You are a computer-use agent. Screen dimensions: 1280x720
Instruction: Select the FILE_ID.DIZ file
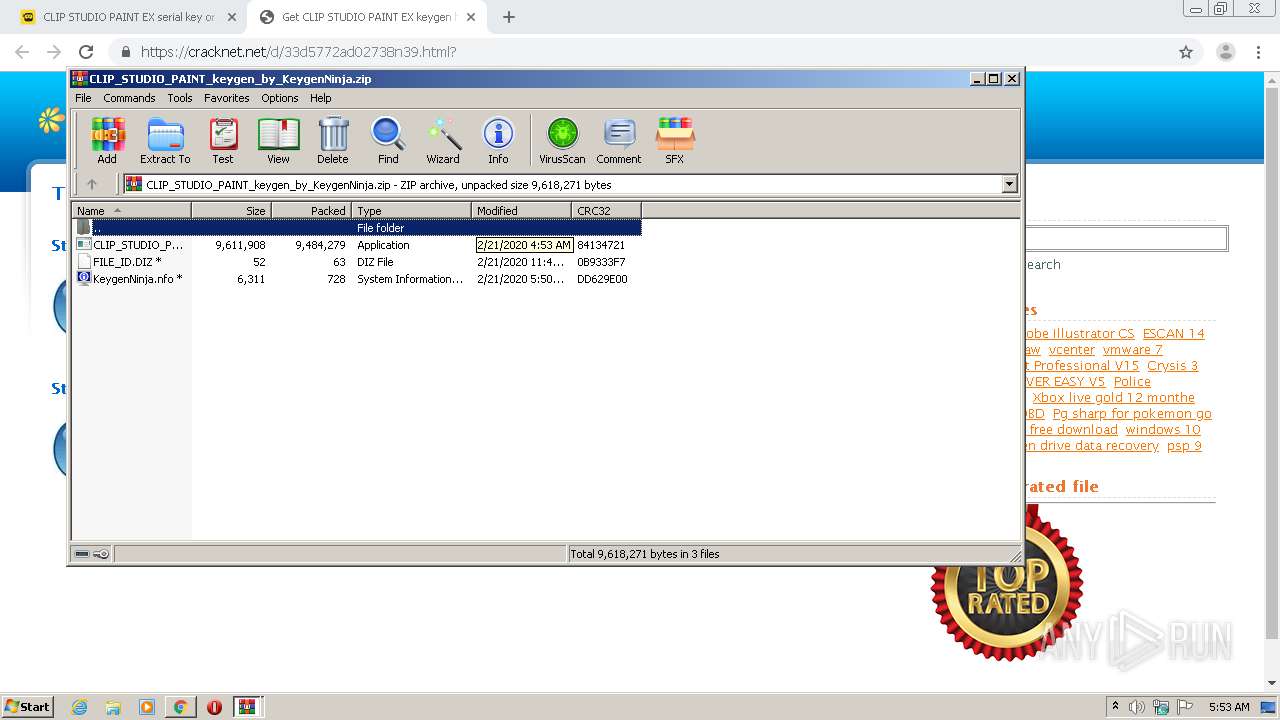pos(120,262)
